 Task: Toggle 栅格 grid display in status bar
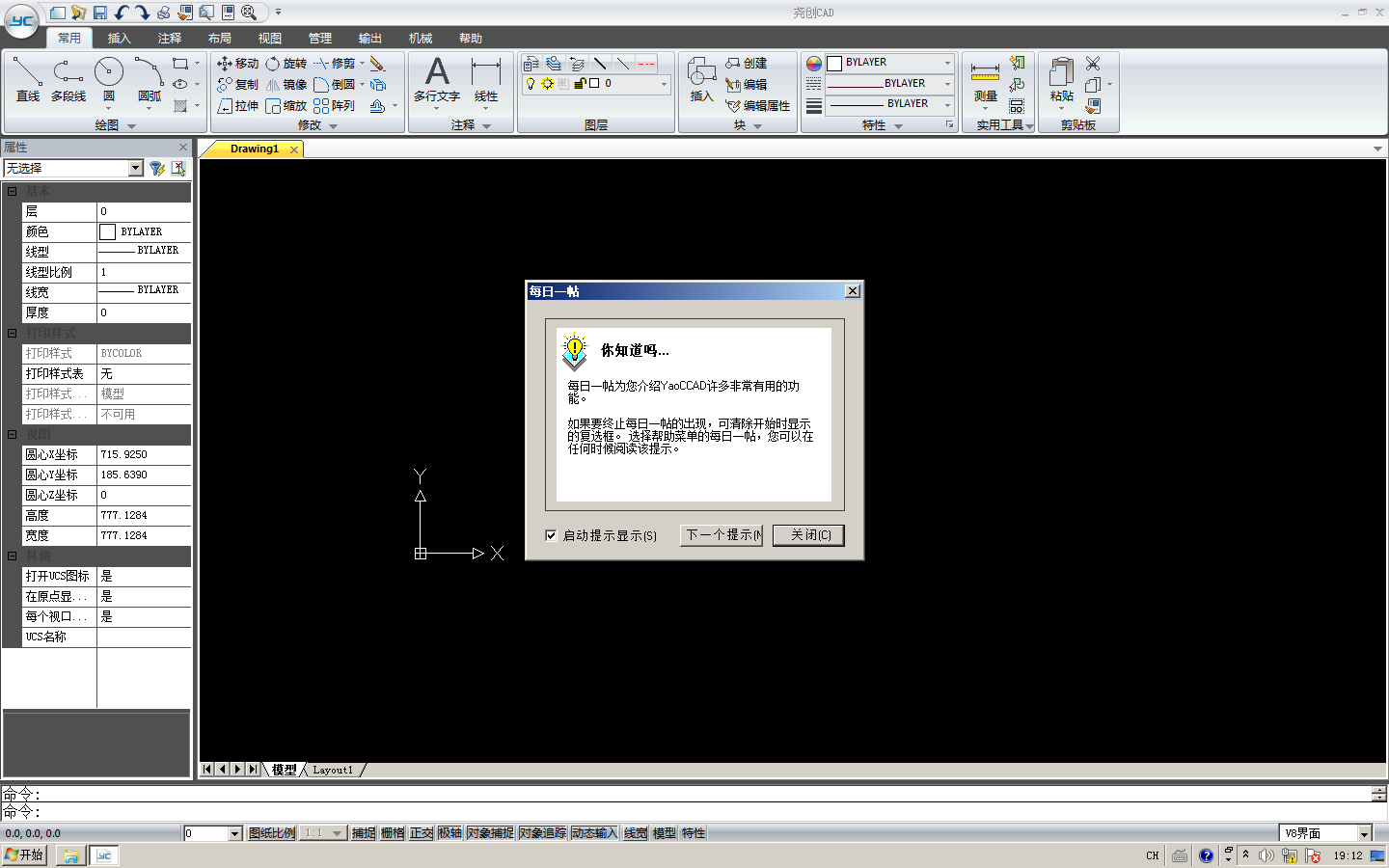tap(393, 833)
